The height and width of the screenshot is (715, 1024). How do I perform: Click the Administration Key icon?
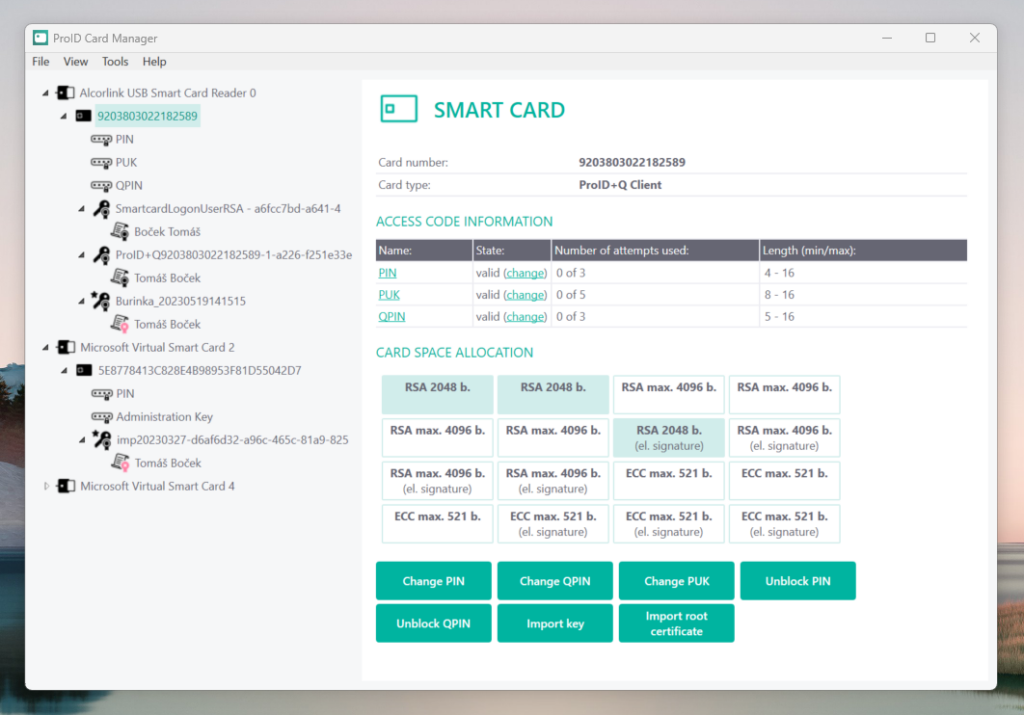pyautogui.click(x=101, y=417)
